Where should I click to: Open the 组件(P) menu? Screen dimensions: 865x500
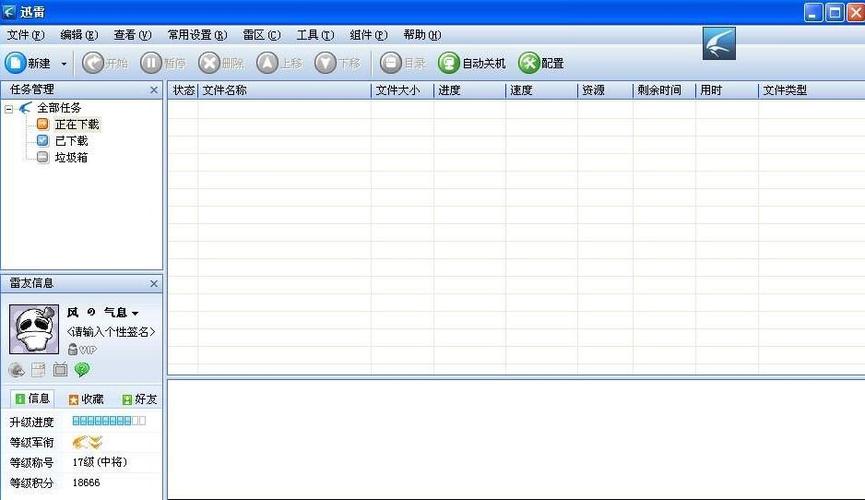[x=369, y=35]
